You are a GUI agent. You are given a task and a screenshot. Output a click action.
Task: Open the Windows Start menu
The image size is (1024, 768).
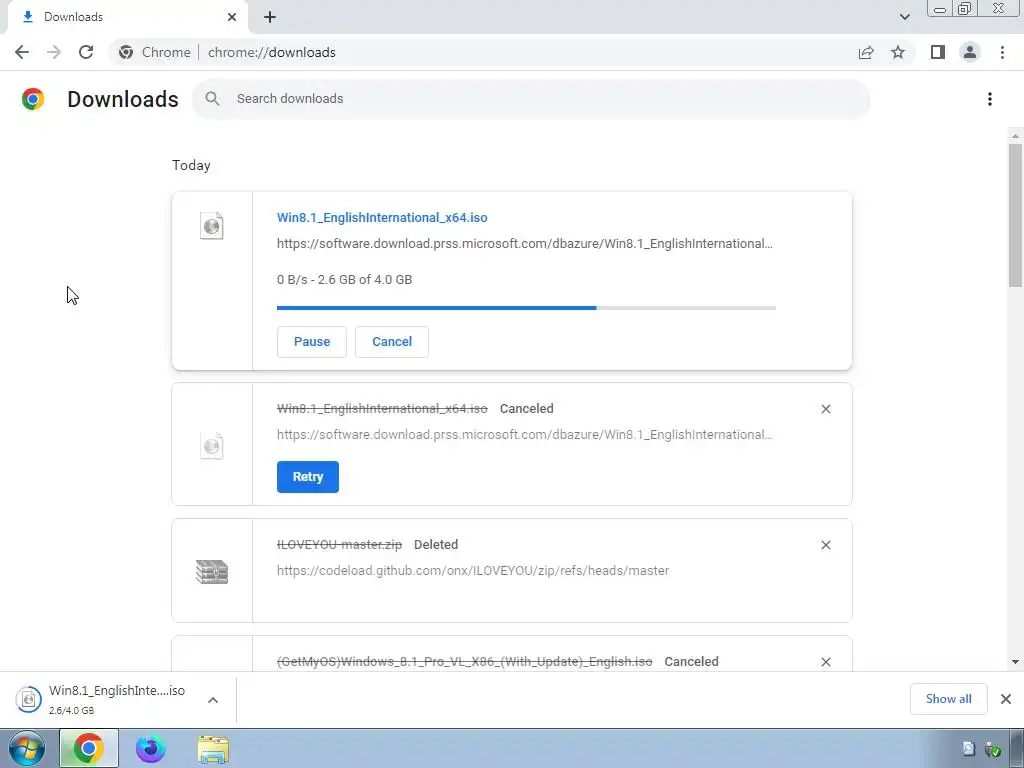click(x=26, y=748)
